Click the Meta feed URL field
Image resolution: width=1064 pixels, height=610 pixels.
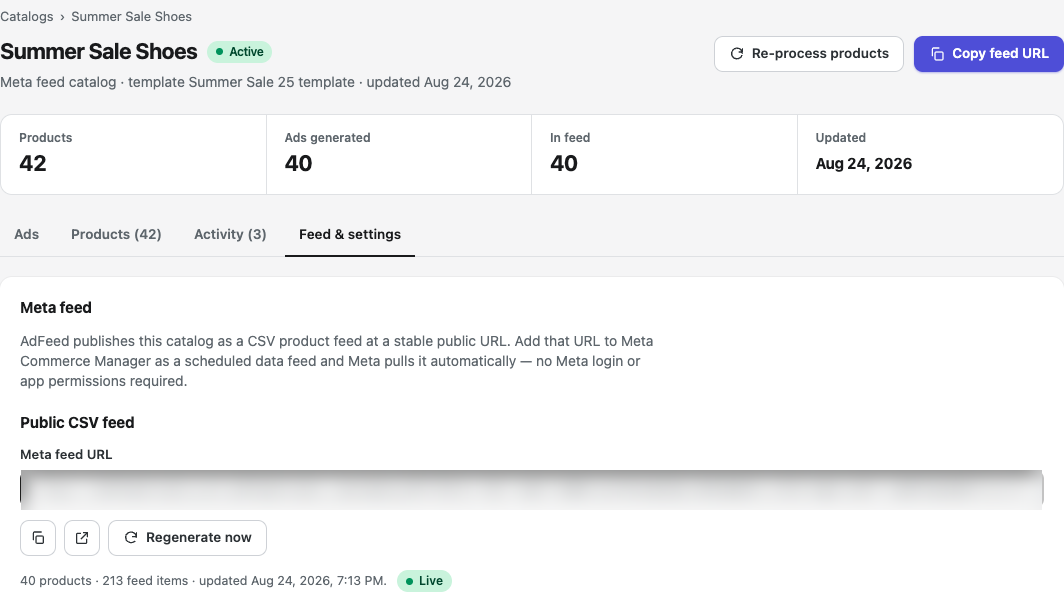pyautogui.click(x=531, y=490)
